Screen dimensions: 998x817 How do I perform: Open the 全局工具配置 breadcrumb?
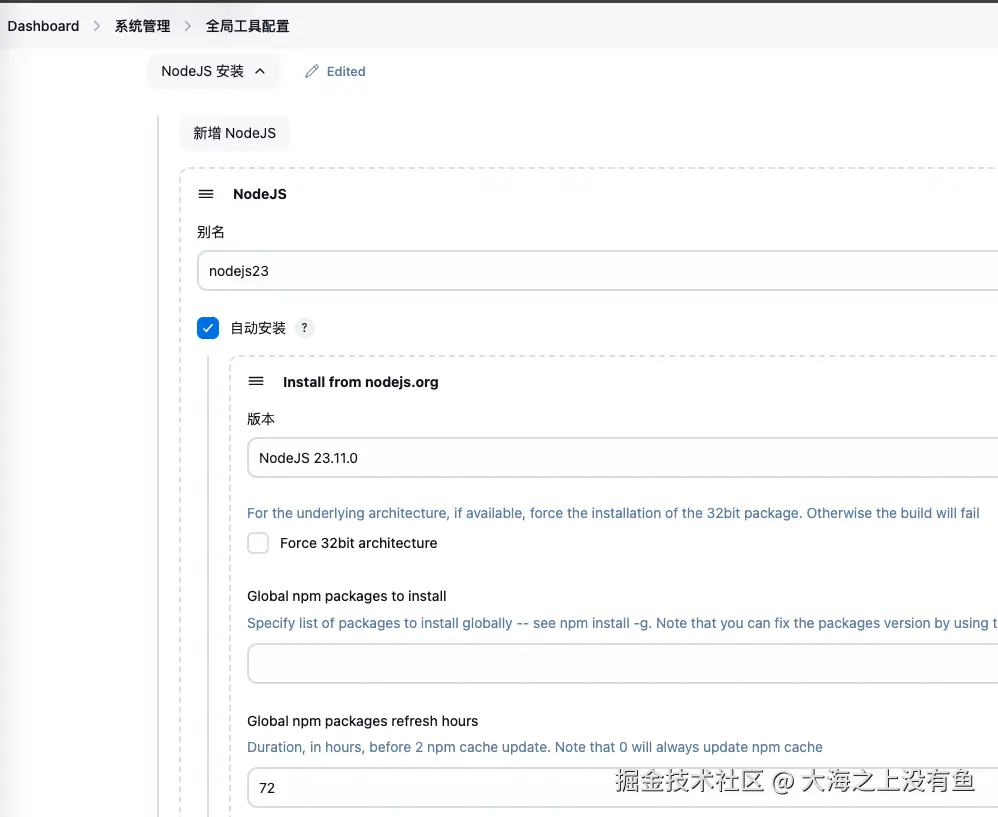point(247,26)
